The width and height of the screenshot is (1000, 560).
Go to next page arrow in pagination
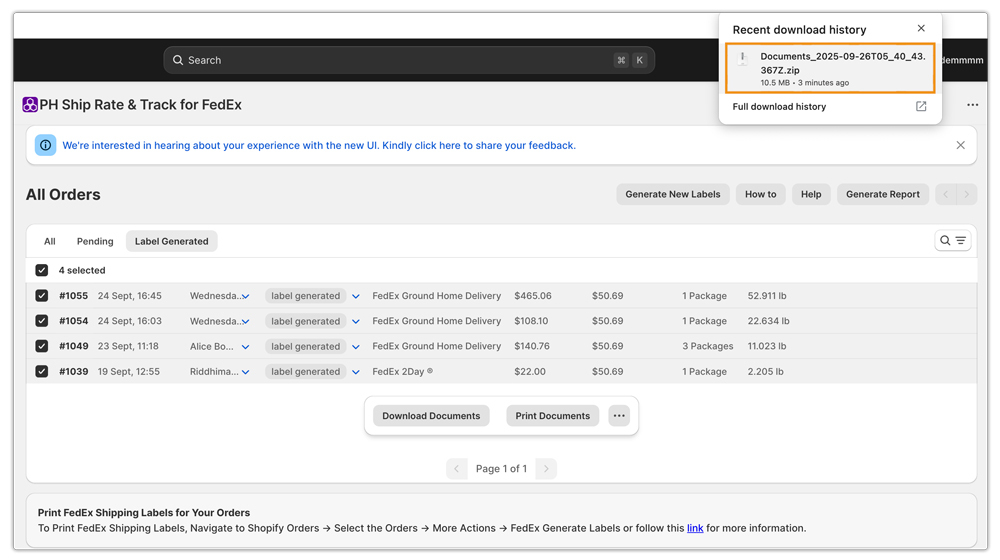click(x=546, y=469)
